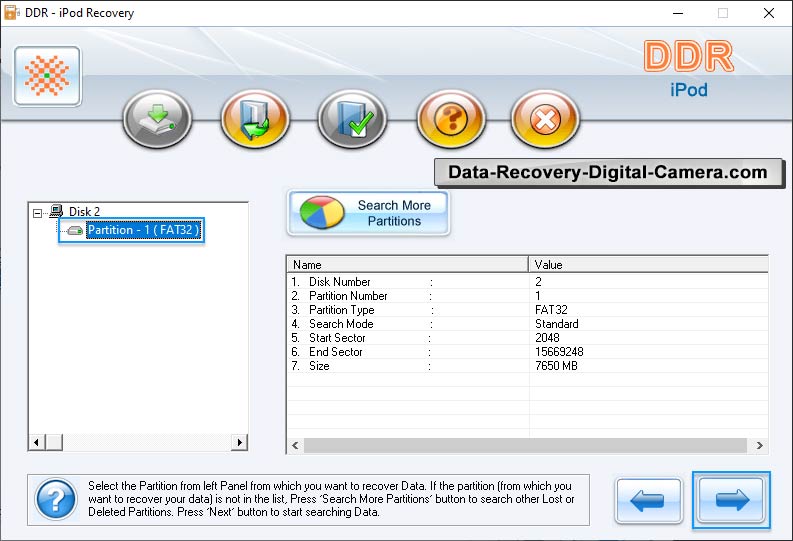Click the blue question mark info icon
The height and width of the screenshot is (541, 793).
56,500
